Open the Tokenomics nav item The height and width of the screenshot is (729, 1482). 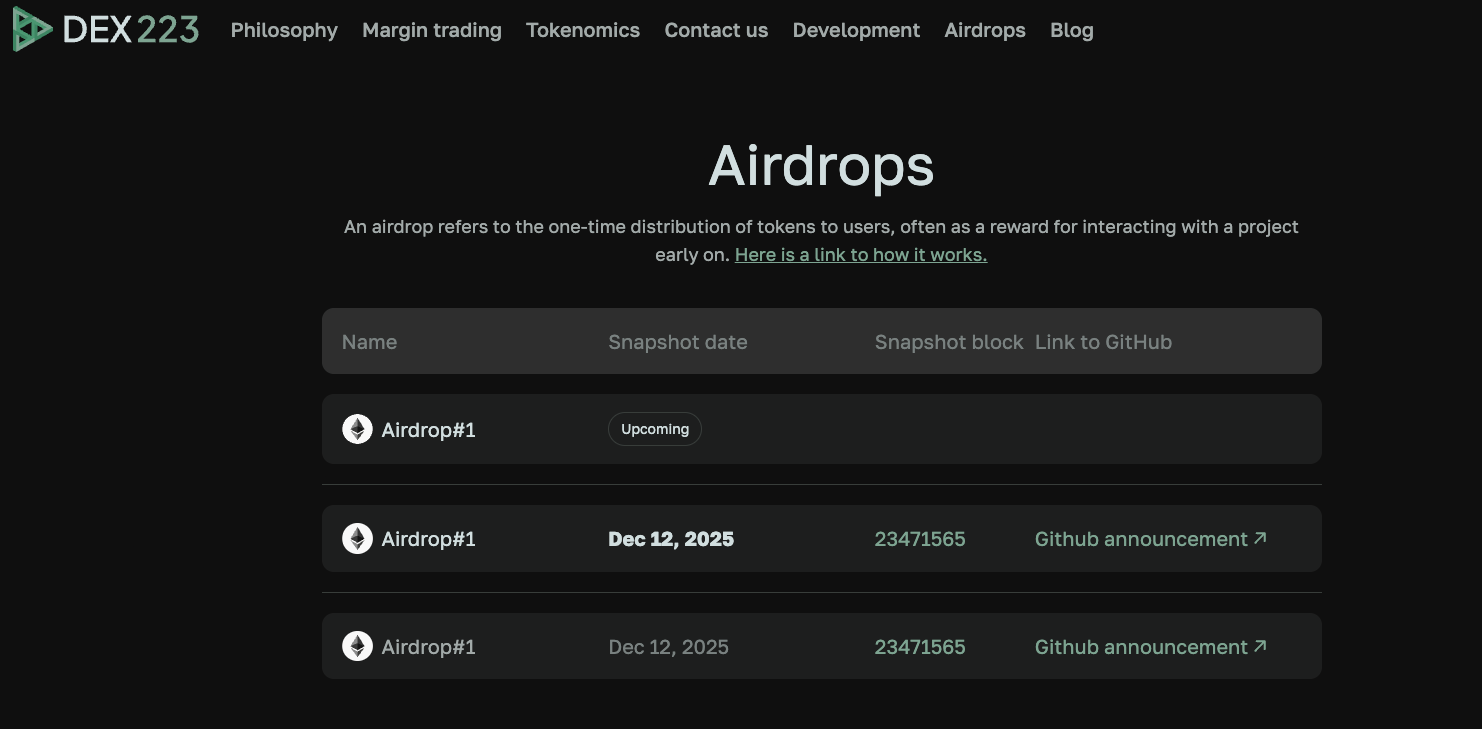point(583,30)
